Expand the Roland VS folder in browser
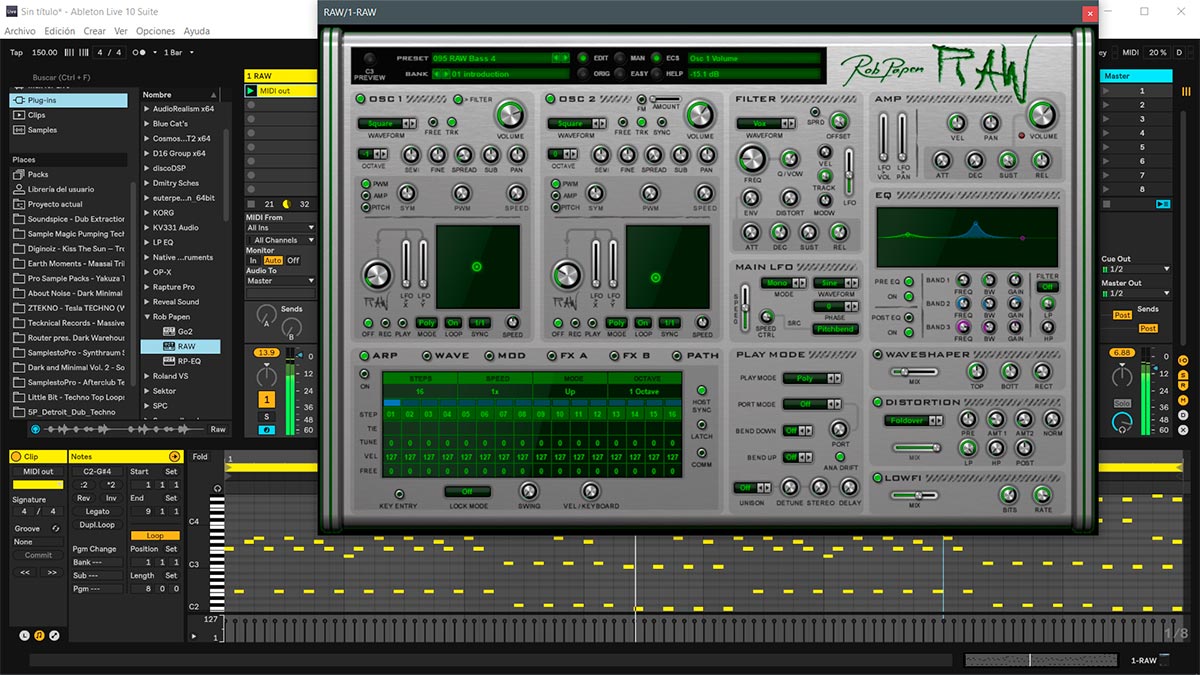Image resolution: width=1200 pixels, height=675 pixels. 147,376
